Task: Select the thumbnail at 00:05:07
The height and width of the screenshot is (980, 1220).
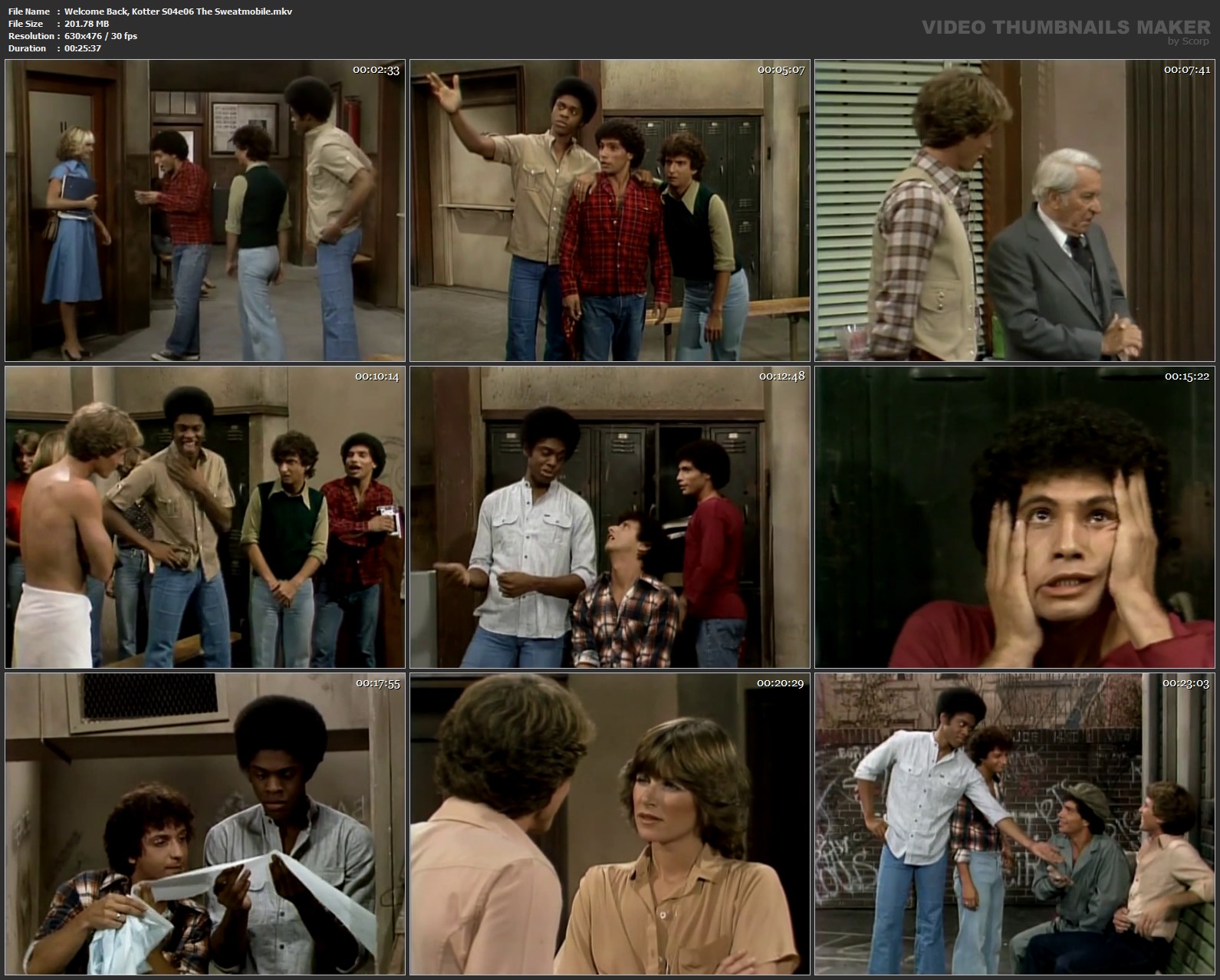Action: 610,210
